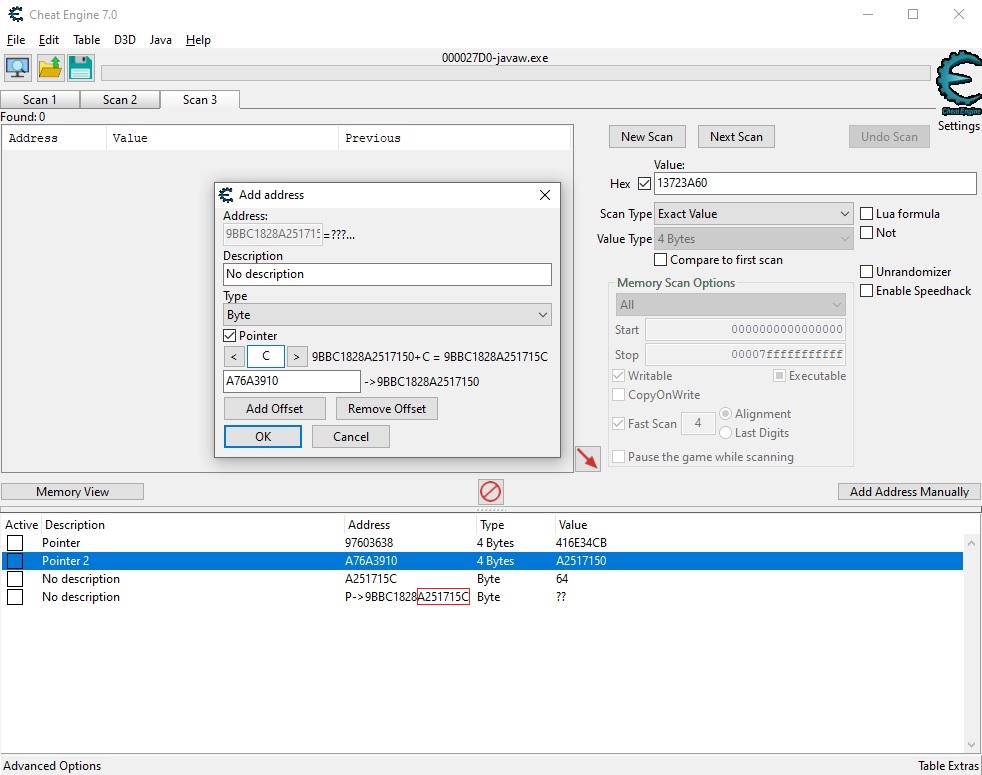Click the floppy disk save icon
This screenshot has height=775, width=982.
coord(81,68)
